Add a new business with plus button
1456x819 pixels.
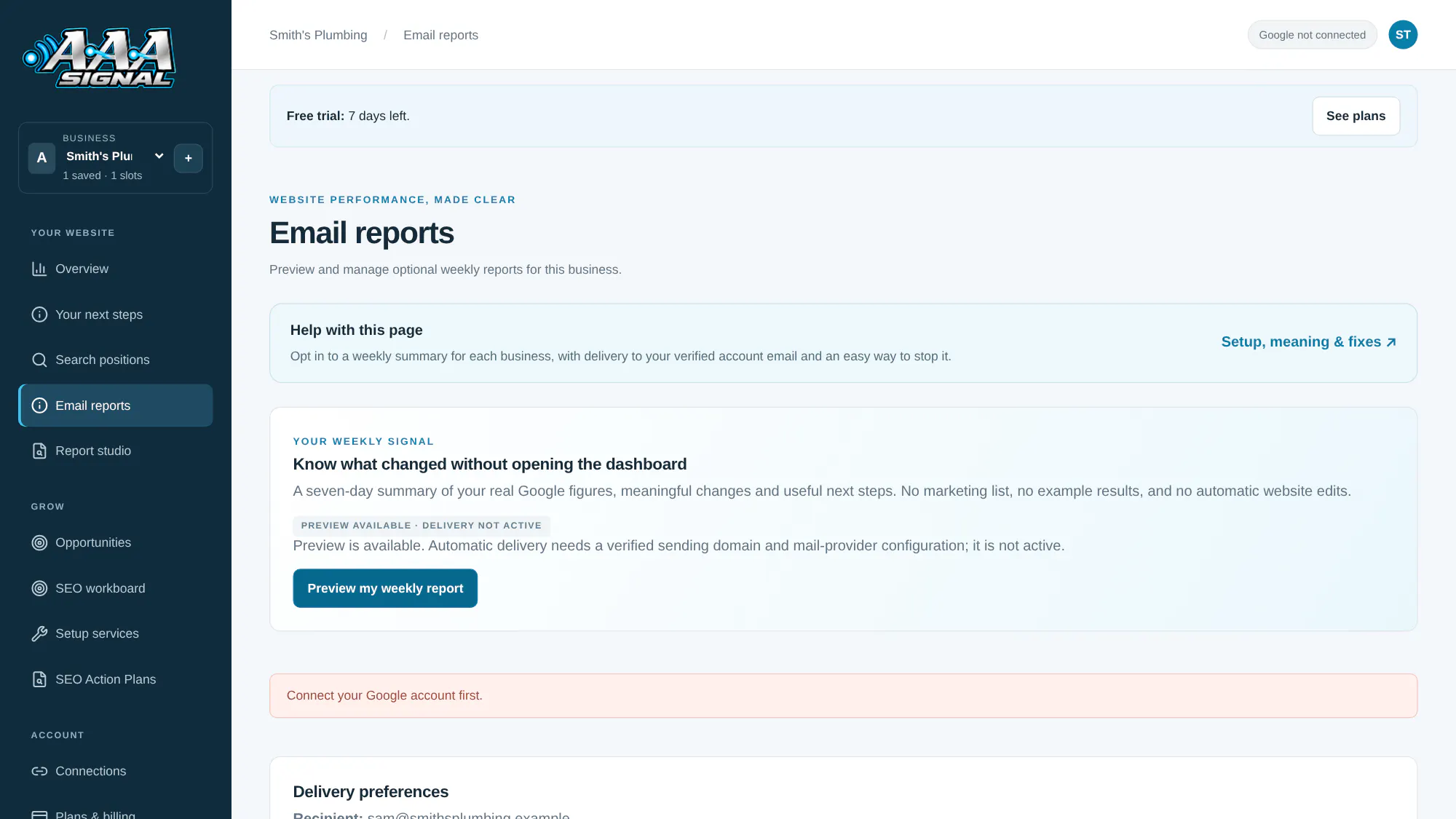188,158
